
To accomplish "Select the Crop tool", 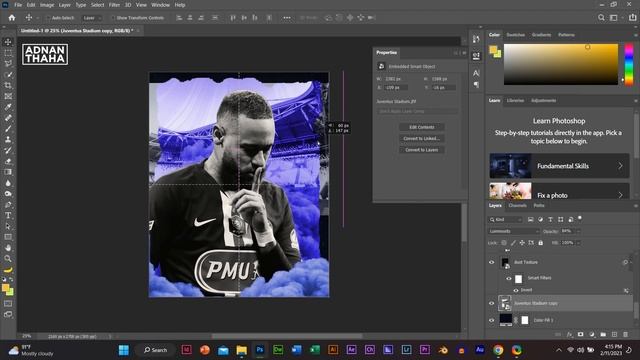I will (8, 85).
